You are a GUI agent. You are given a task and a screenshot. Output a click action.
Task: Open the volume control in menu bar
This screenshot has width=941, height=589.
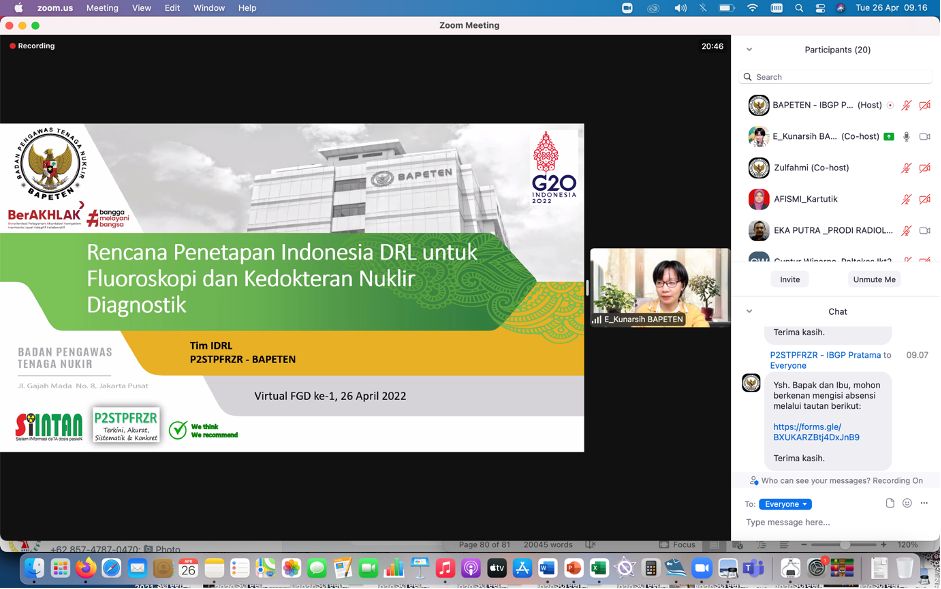[680, 8]
